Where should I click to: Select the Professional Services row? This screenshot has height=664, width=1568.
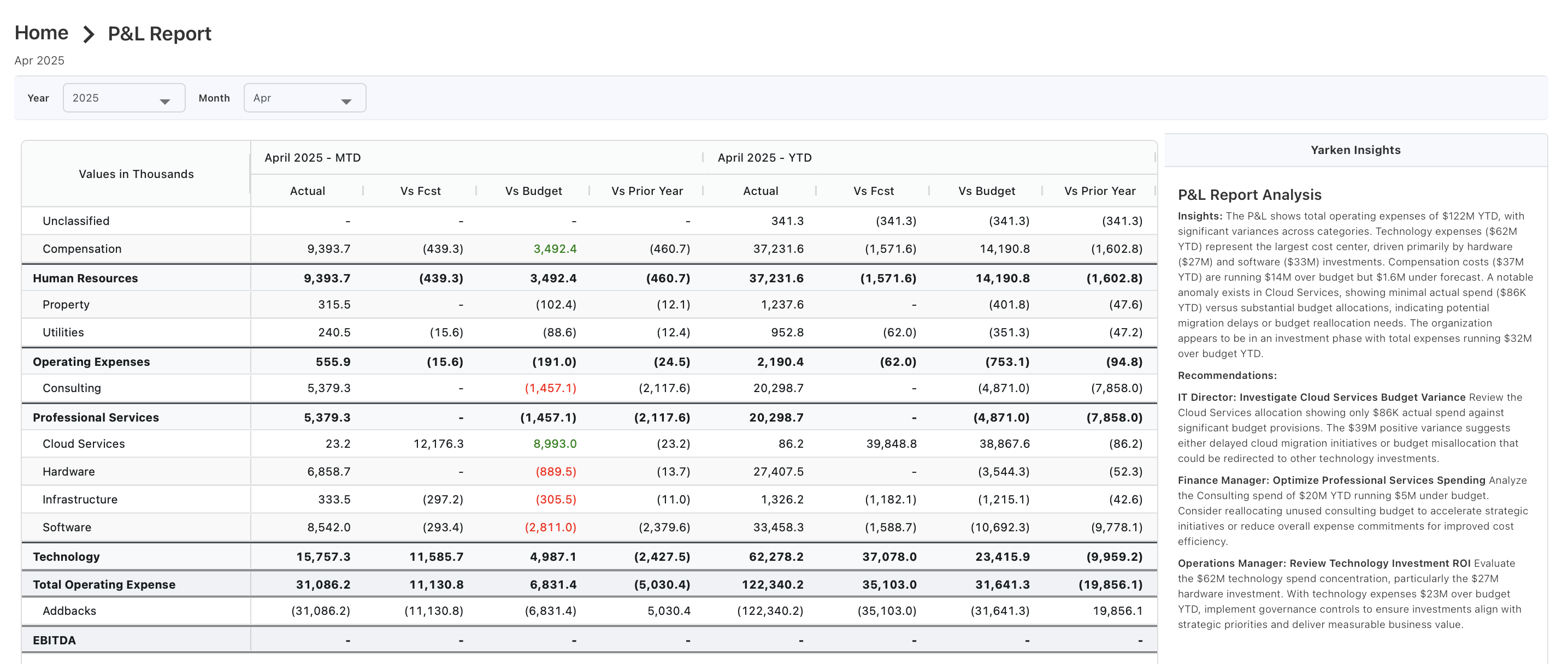pyautogui.click(x=96, y=418)
